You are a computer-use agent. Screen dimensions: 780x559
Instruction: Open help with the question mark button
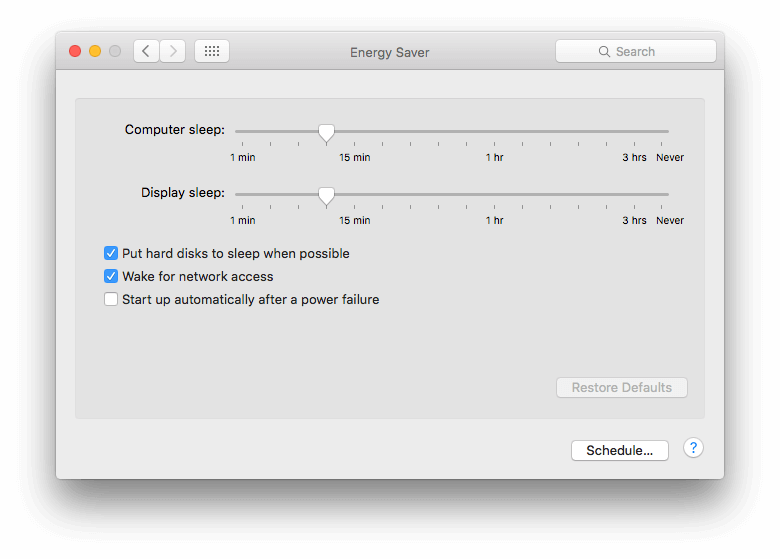693,448
